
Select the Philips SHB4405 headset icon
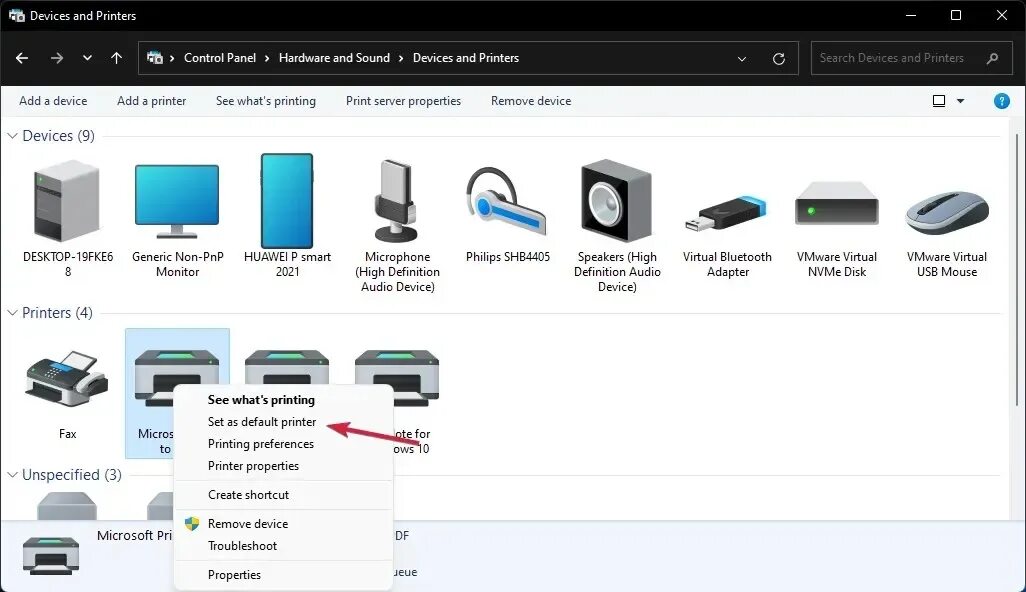tap(507, 203)
